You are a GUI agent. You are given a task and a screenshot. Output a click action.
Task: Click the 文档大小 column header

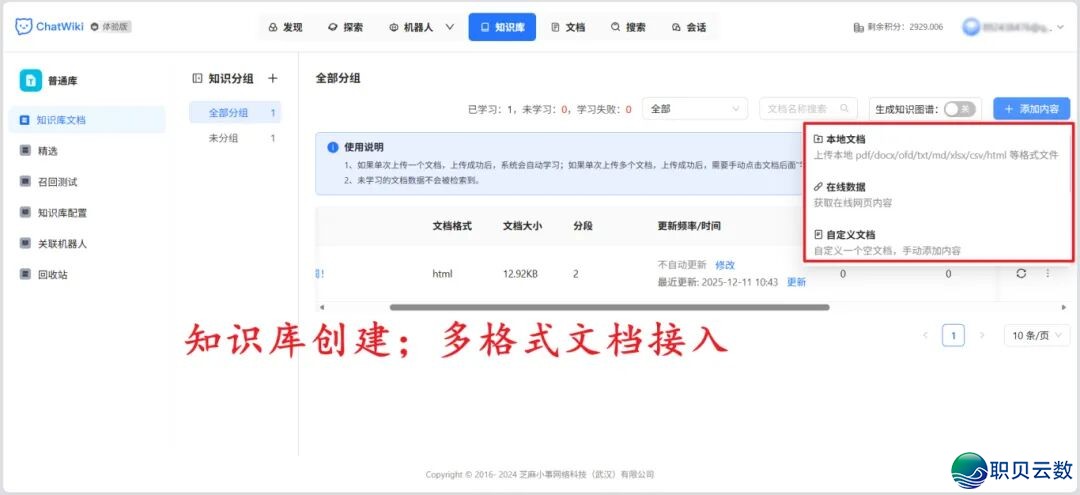523,226
